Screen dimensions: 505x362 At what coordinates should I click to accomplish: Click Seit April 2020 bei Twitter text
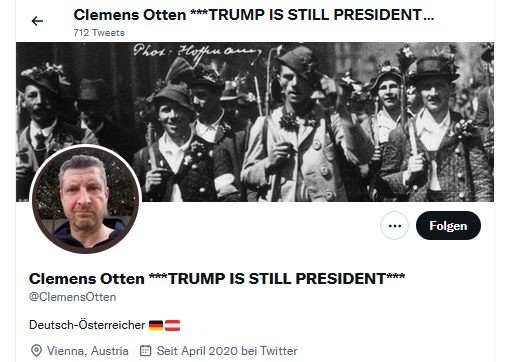point(227,351)
